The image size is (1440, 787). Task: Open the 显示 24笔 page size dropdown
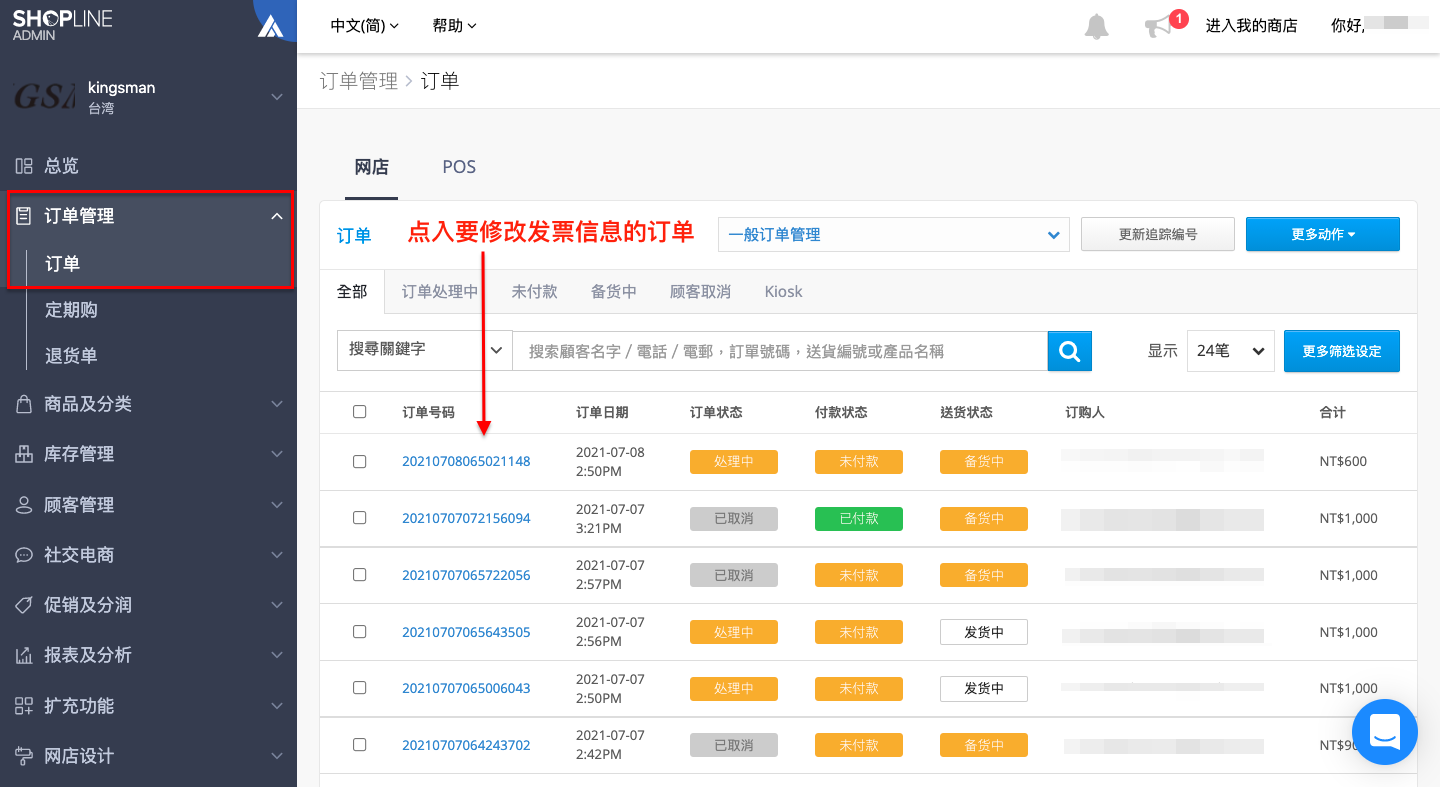tap(1231, 351)
